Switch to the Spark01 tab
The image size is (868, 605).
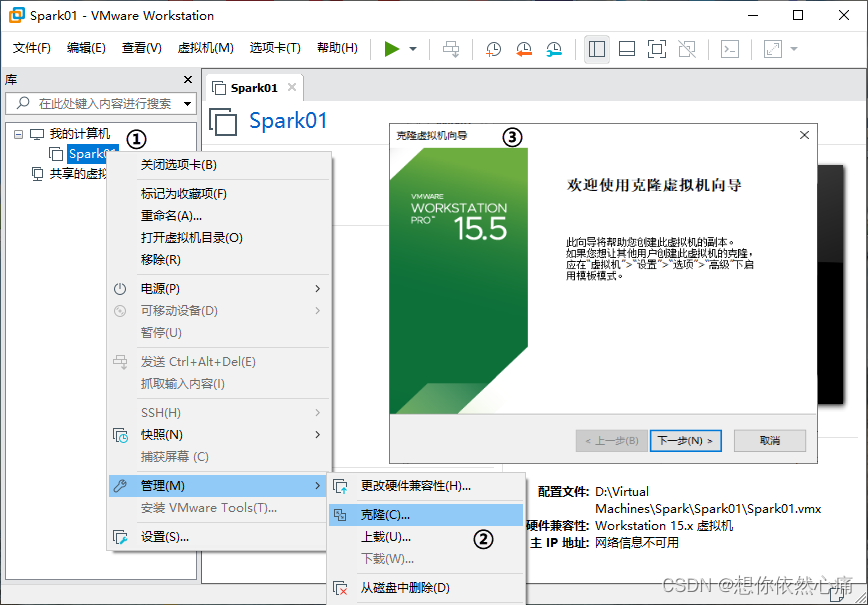254,88
